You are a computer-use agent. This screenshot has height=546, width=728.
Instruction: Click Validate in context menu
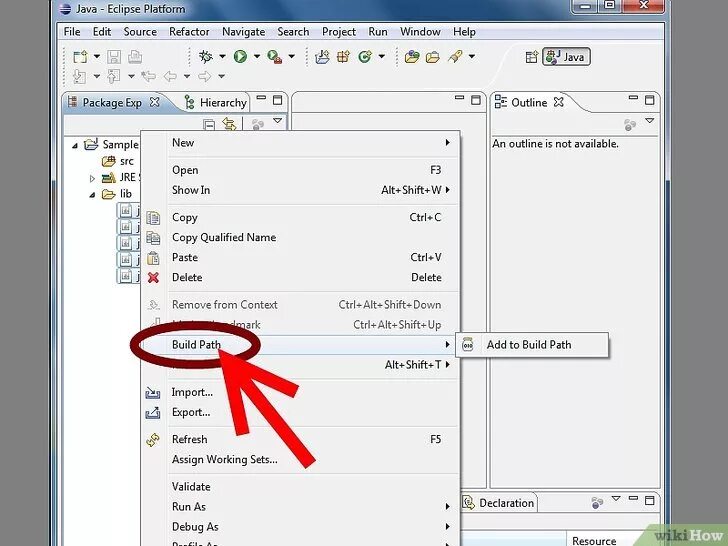click(x=301, y=487)
